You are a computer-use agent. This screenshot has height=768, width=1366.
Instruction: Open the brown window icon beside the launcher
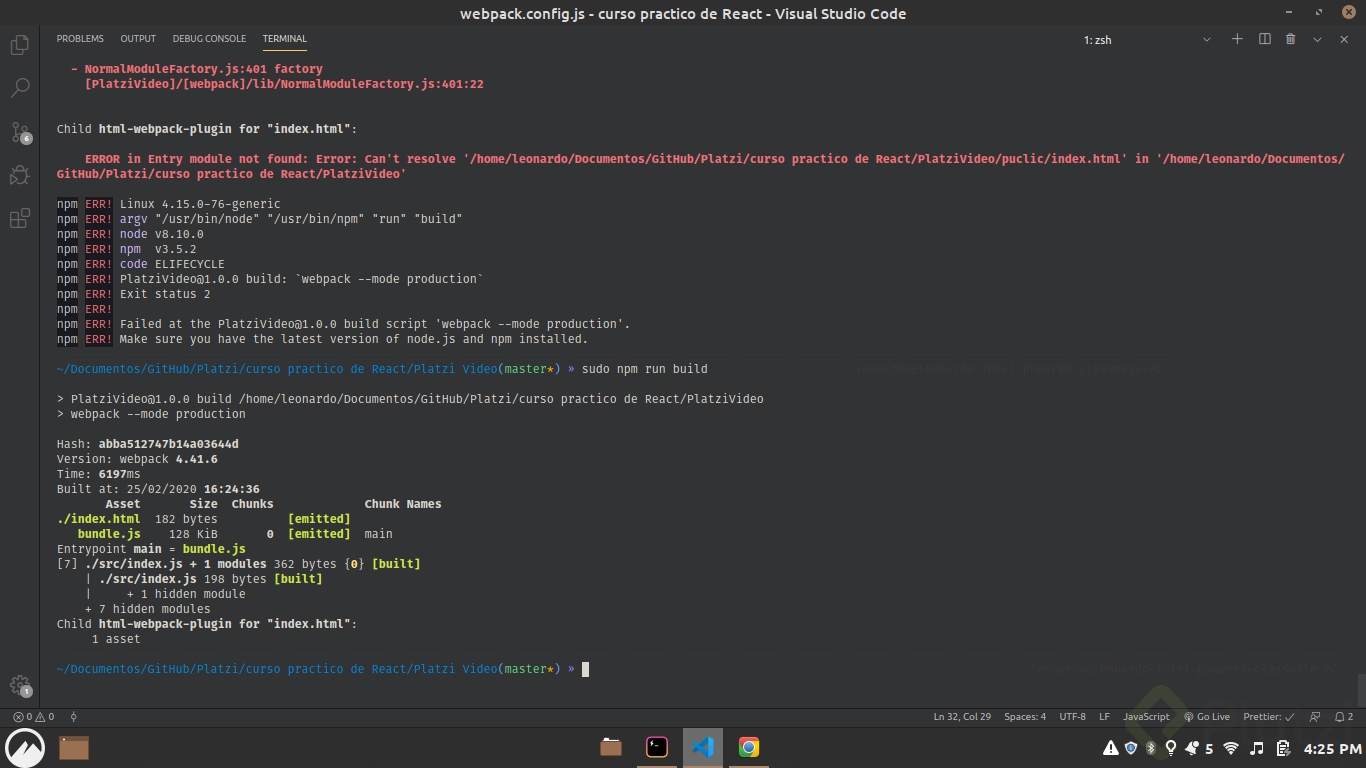[74, 747]
